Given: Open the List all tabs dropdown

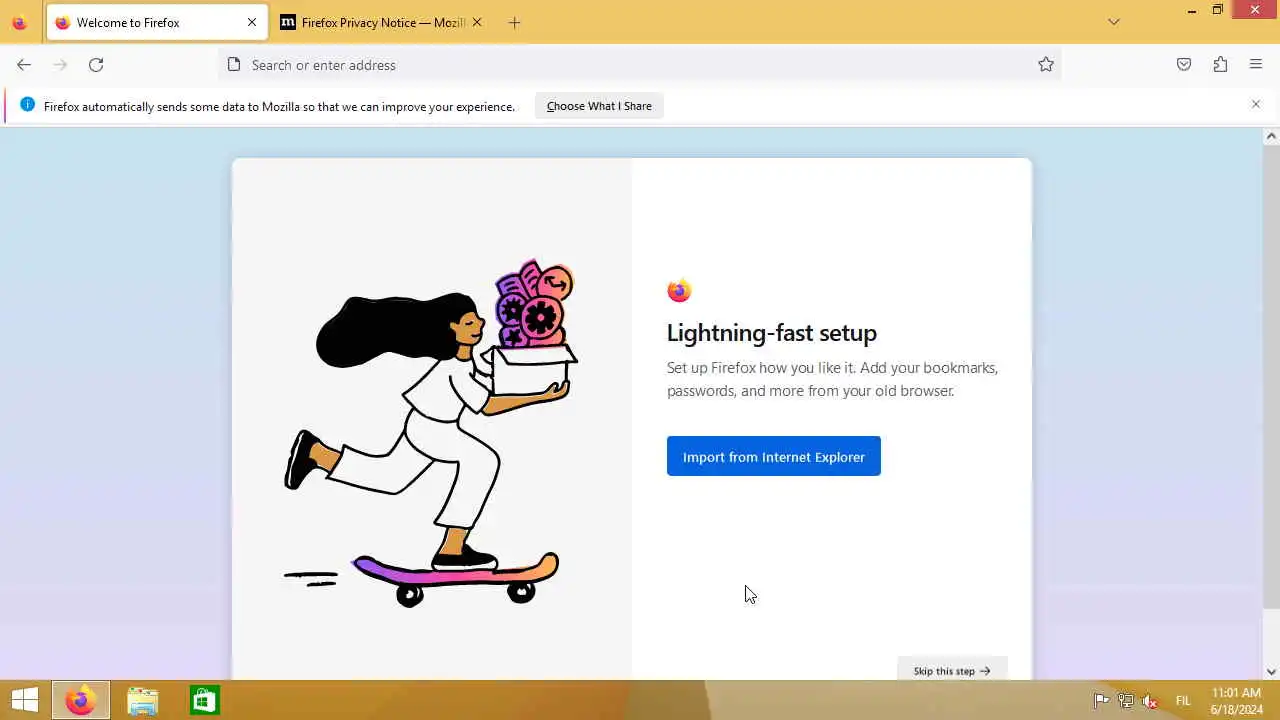Looking at the screenshot, I should pyautogui.click(x=1113, y=22).
